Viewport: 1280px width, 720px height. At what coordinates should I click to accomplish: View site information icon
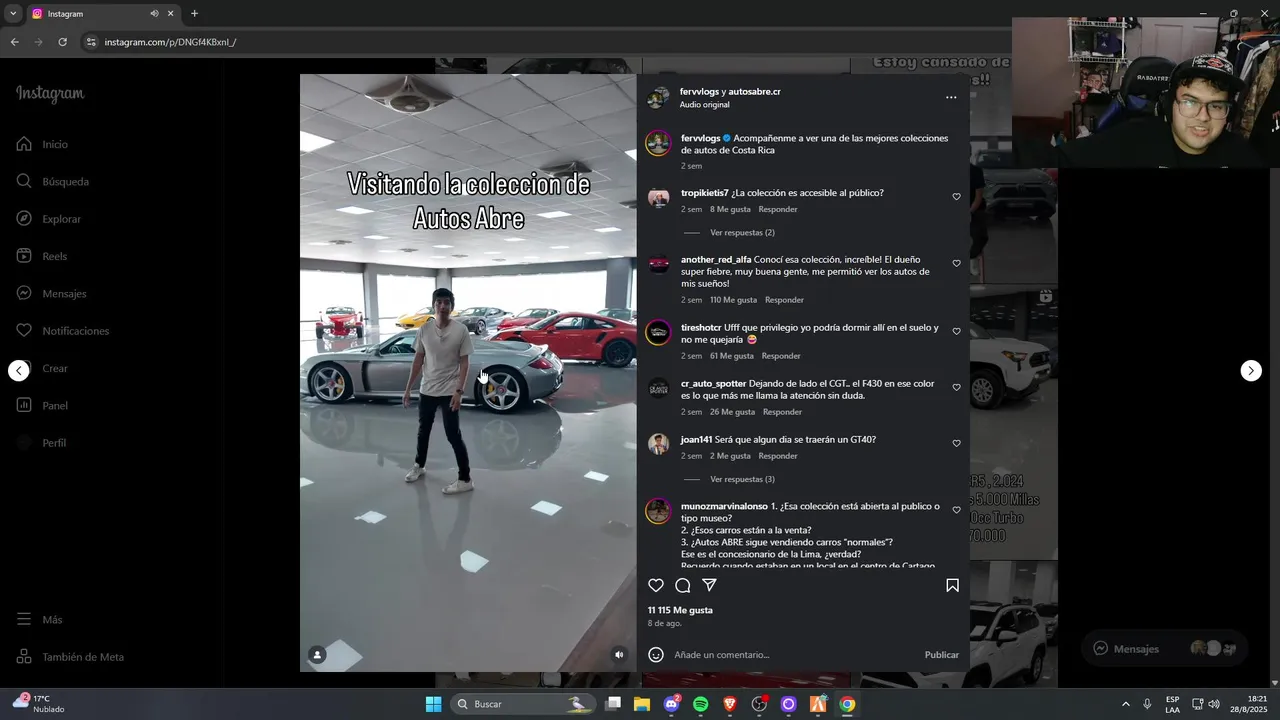coord(91,42)
